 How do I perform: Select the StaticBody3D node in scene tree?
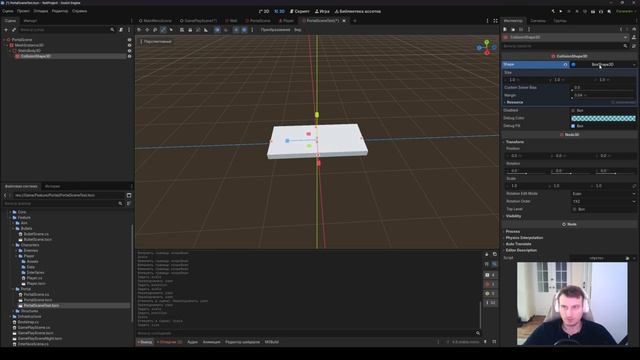(x=29, y=51)
